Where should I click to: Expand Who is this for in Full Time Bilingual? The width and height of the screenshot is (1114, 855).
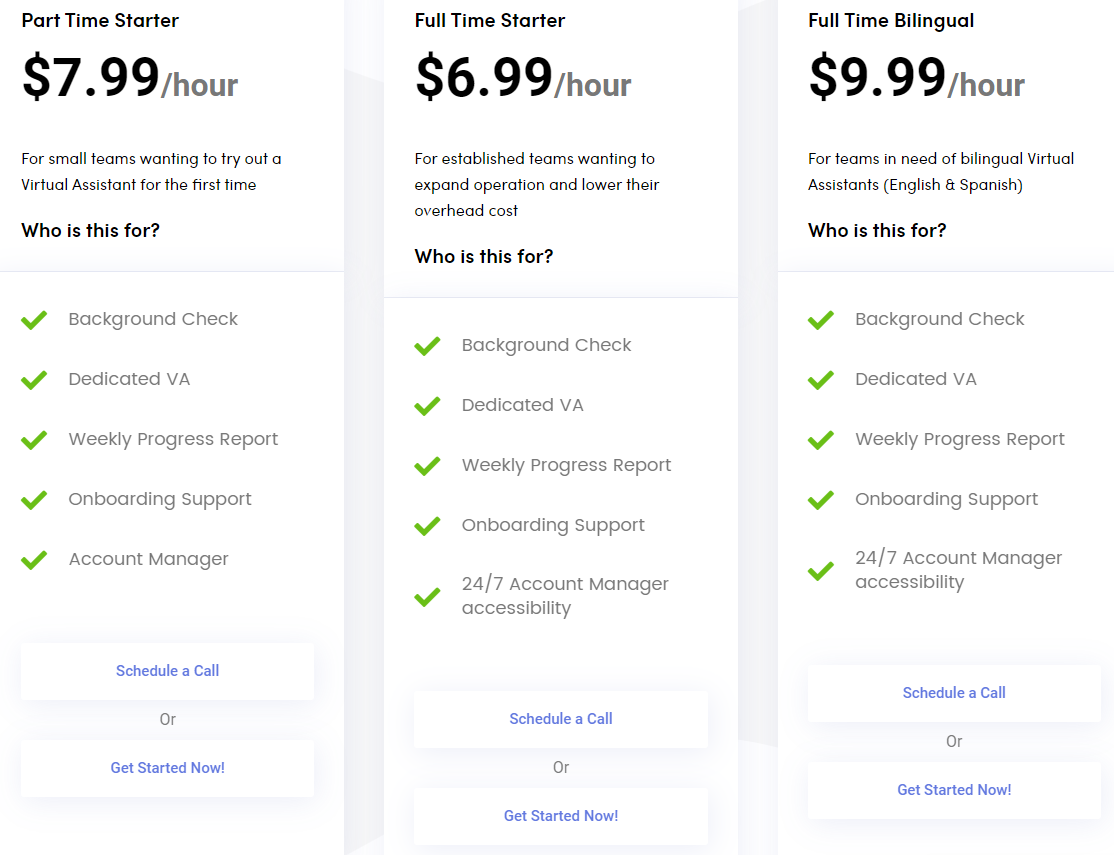pos(877,231)
